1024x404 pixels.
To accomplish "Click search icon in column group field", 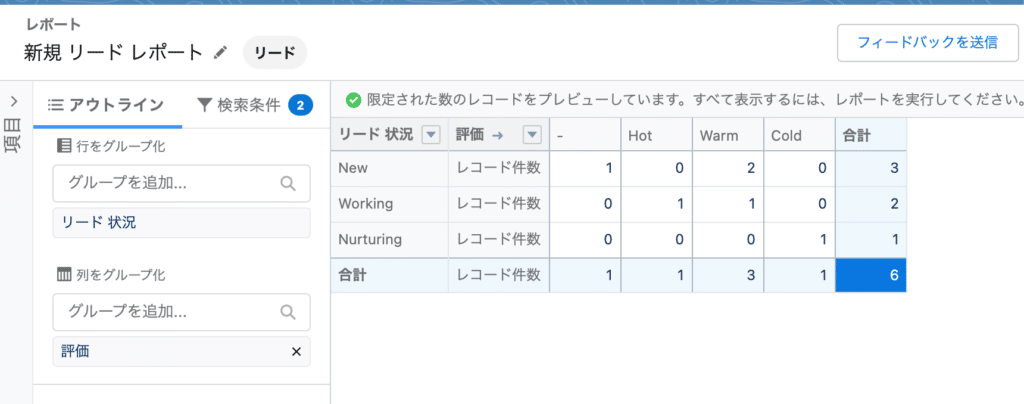I will tap(288, 312).
